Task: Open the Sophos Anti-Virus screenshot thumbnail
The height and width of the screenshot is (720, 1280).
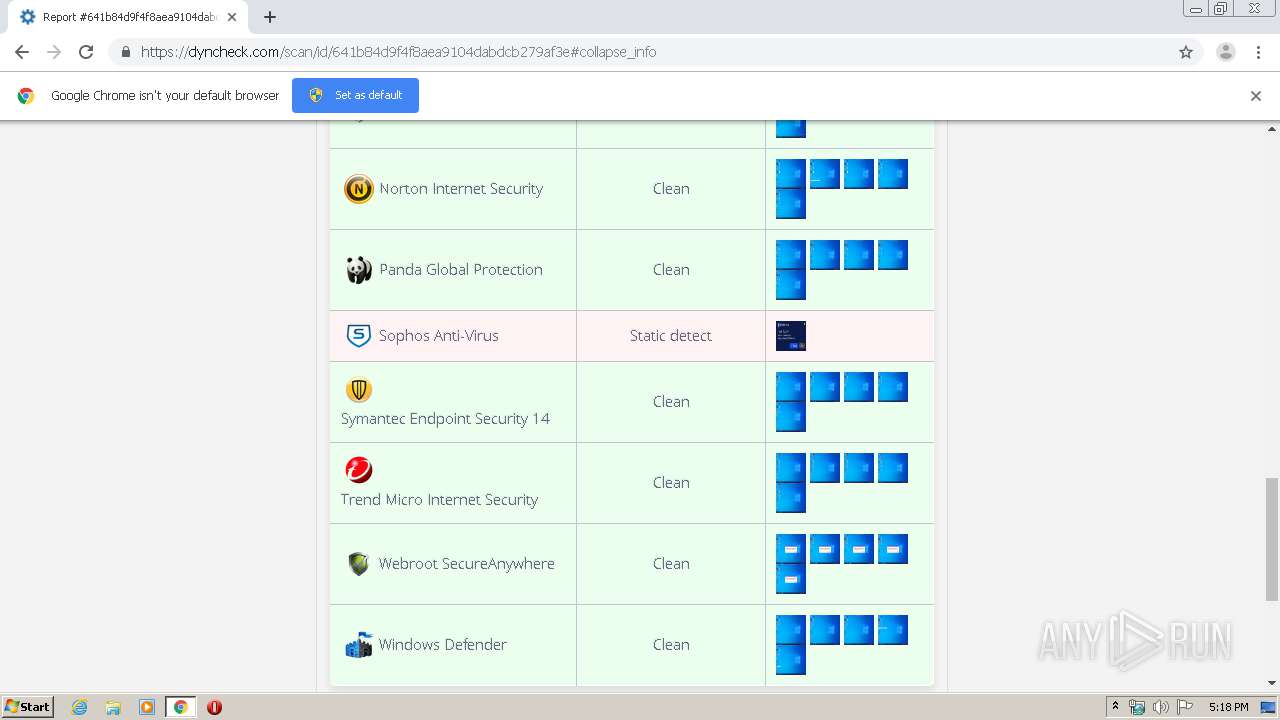Action: [791, 336]
